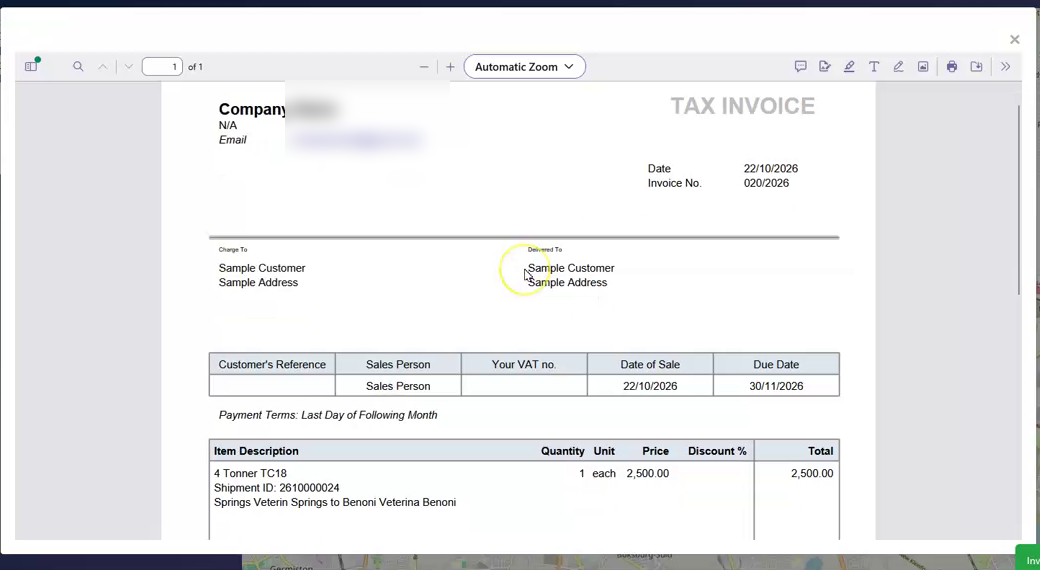
Task: Select the add image tool
Action: (x=923, y=66)
